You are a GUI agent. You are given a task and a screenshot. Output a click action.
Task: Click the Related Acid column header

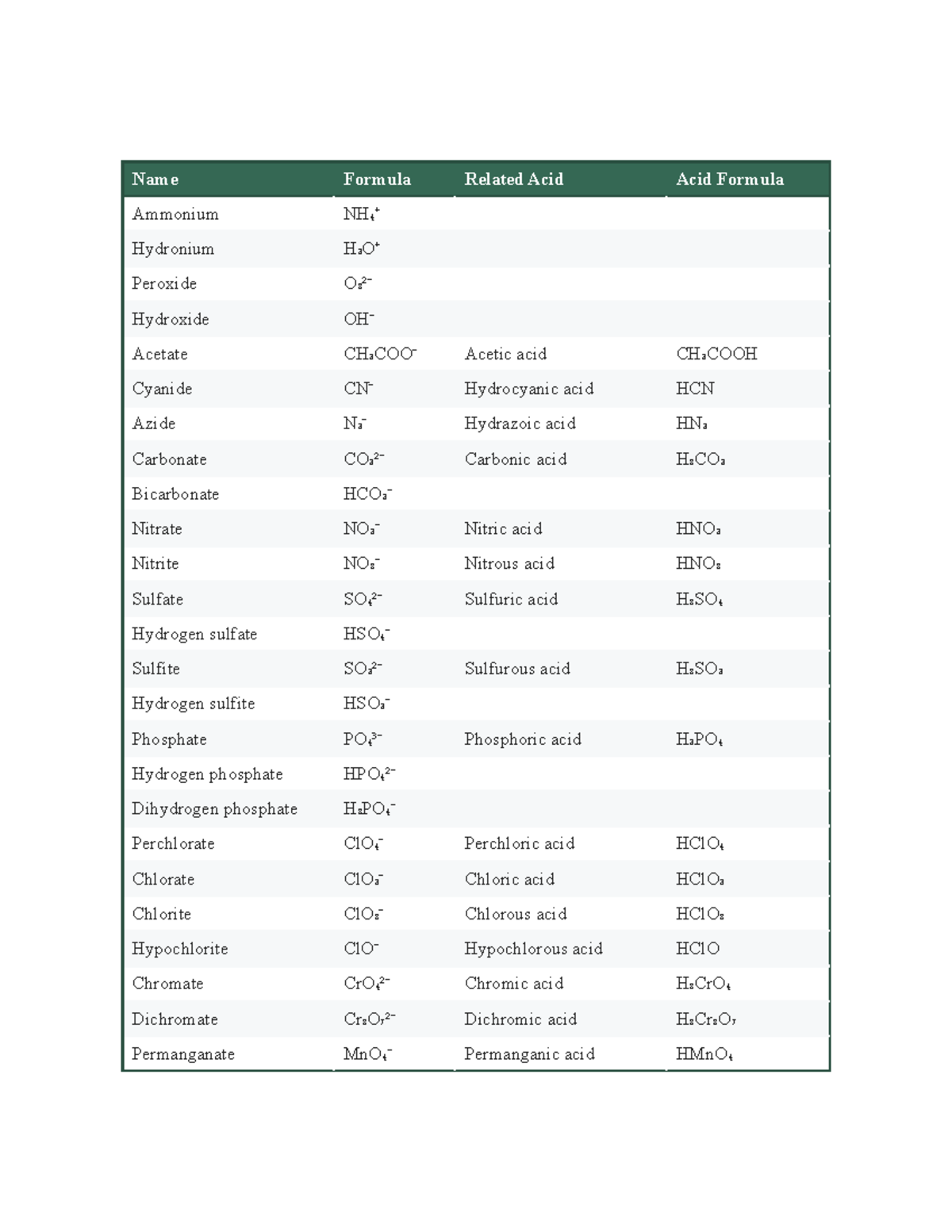pos(514,179)
